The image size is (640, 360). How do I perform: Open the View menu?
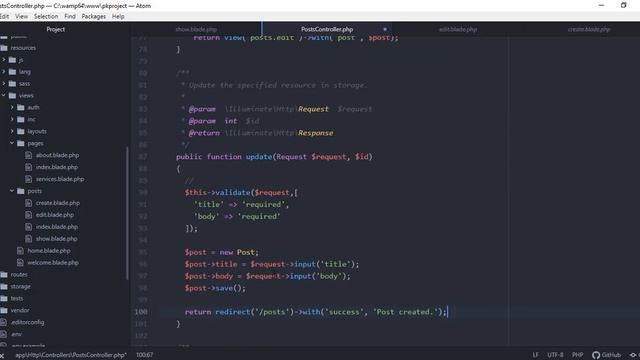click(x=21, y=16)
